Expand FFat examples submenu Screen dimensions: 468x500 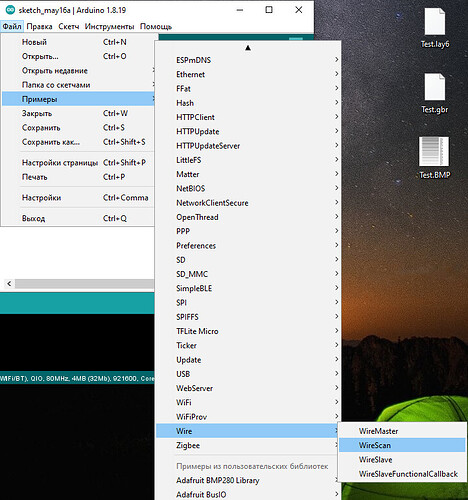pyautogui.click(x=248, y=89)
